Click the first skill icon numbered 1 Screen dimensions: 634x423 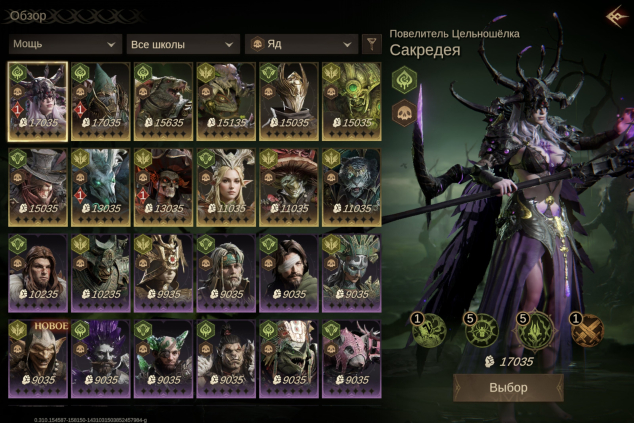[428, 330]
